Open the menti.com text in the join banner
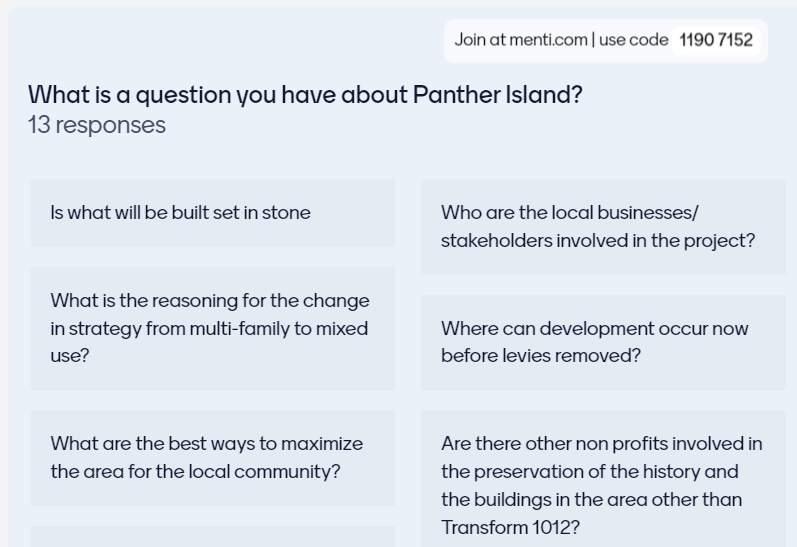The image size is (797, 547). click(x=548, y=40)
